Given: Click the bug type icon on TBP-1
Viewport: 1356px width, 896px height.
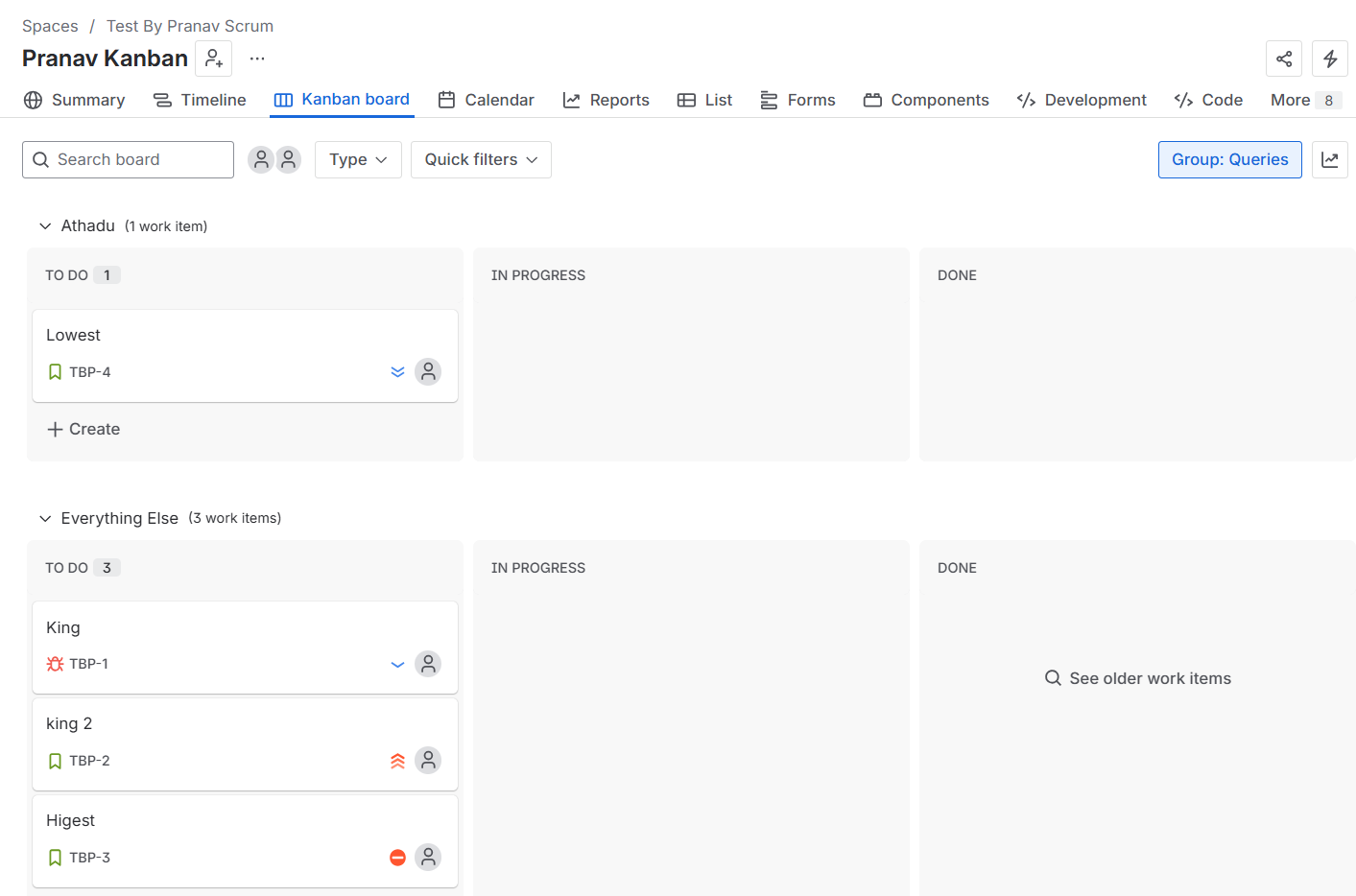Looking at the screenshot, I should [56, 664].
